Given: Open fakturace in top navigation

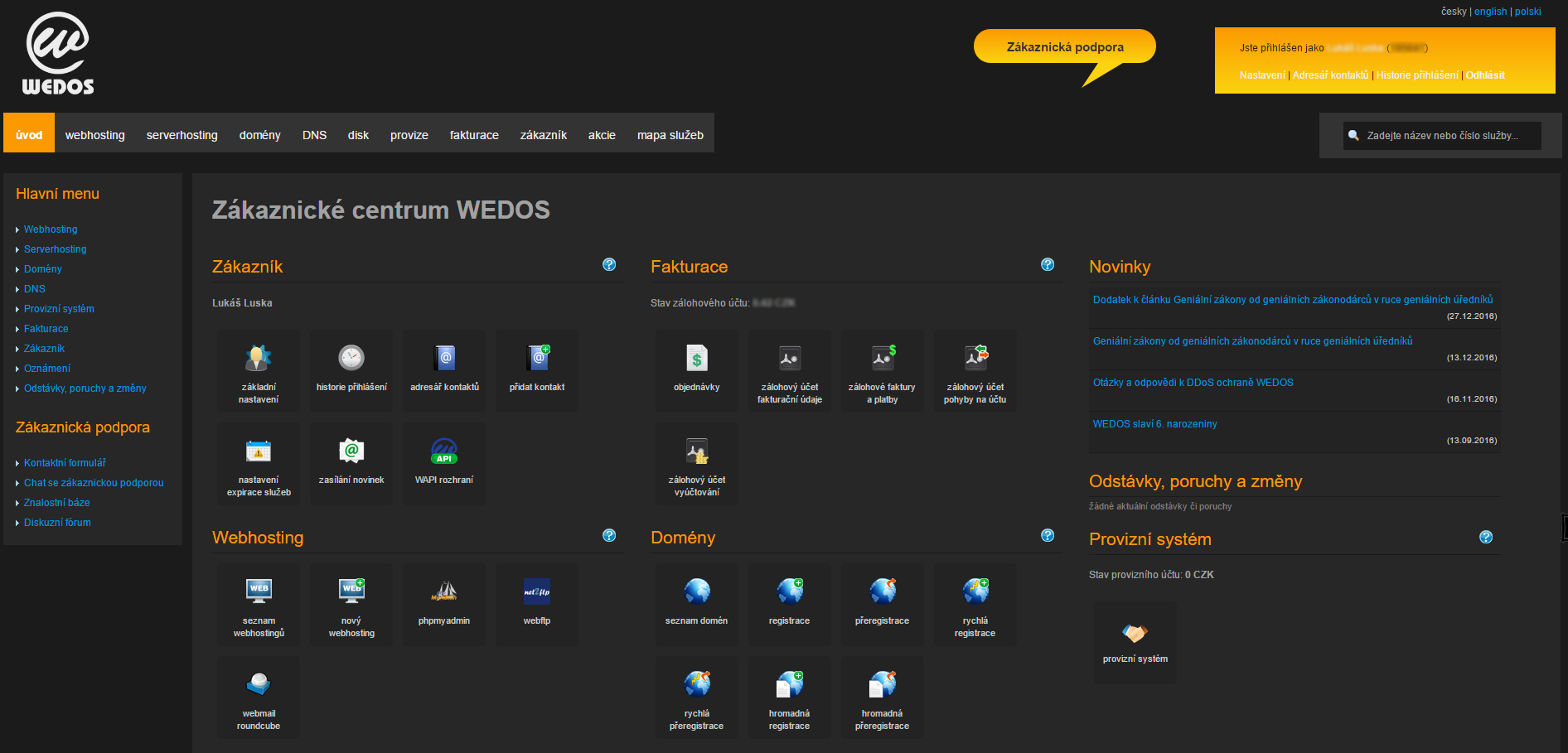Looking at the screenshot, I should click(x=474, y=135).
